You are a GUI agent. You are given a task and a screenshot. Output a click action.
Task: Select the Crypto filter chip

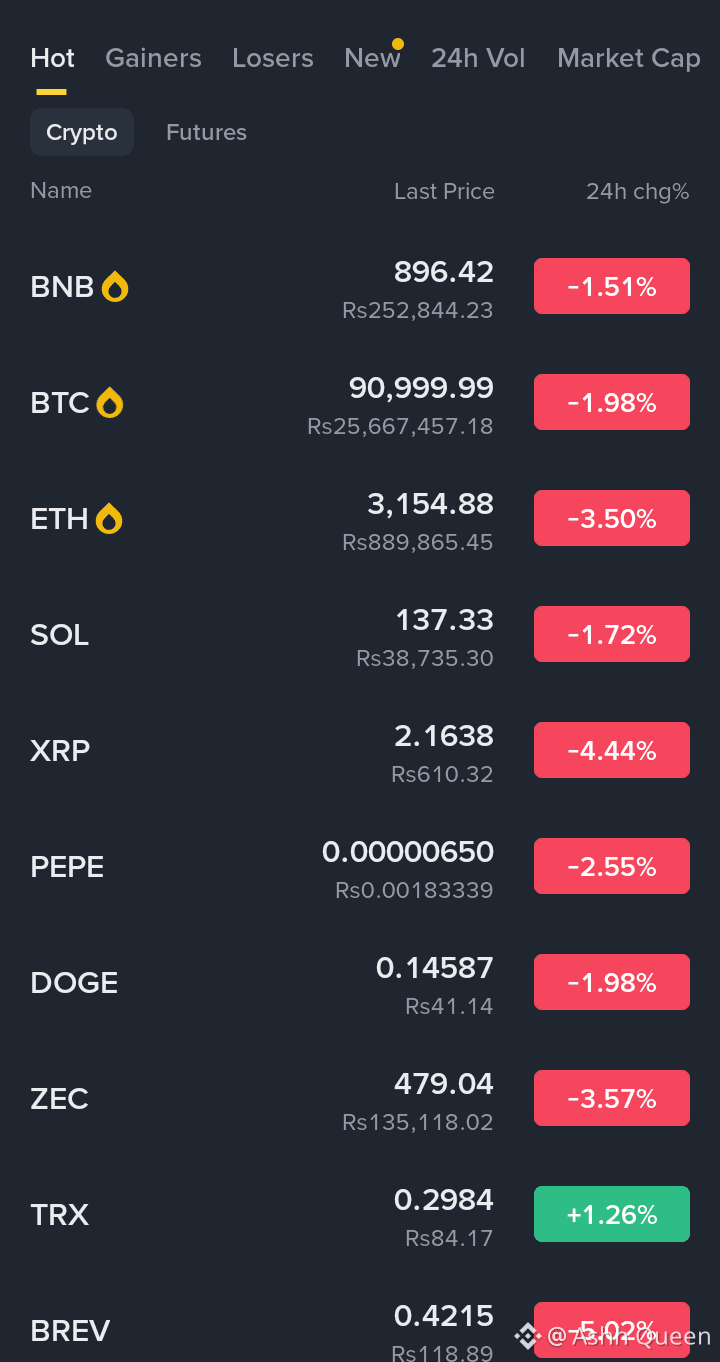point(82,132)
